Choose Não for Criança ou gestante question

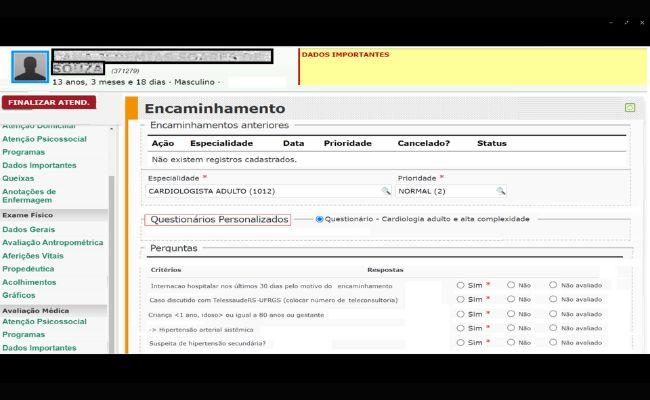pyautogui.click(x=511, y=314)
